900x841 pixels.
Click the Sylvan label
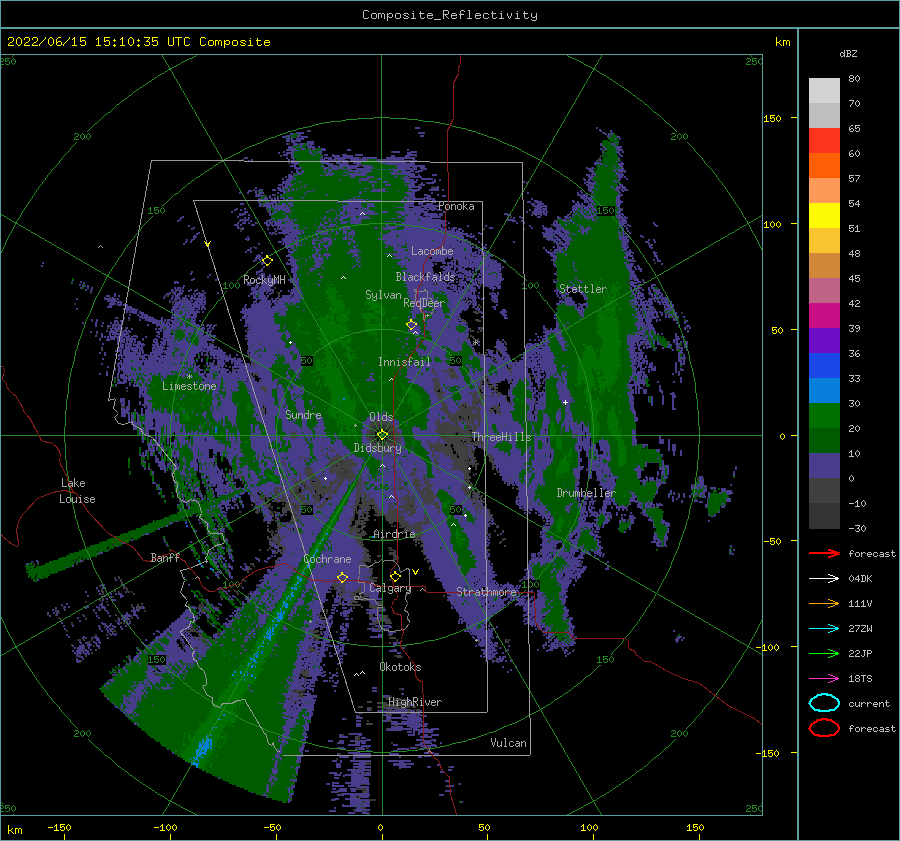tap(383, 295)
